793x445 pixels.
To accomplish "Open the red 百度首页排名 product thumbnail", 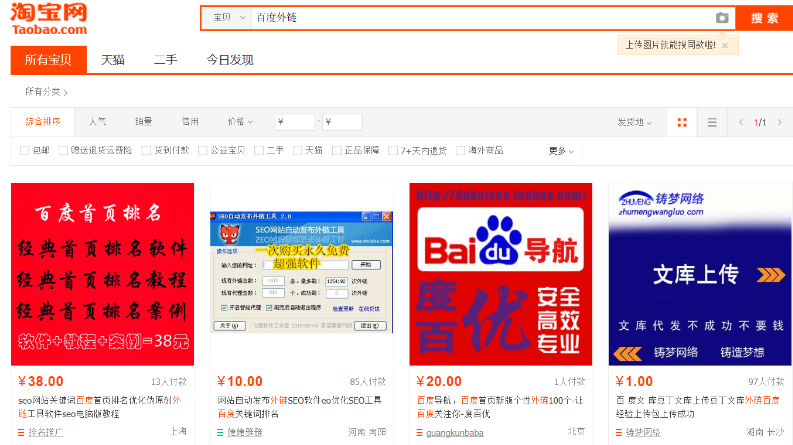I will tap(102, 274).
